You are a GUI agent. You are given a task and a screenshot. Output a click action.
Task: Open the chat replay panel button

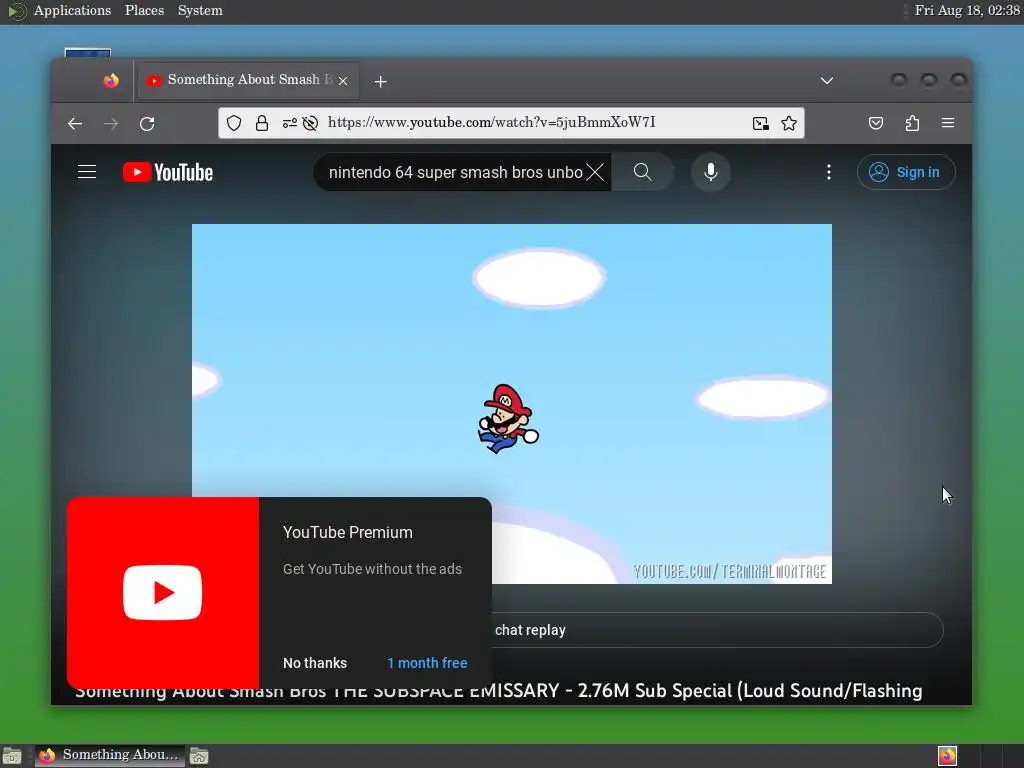716,630
